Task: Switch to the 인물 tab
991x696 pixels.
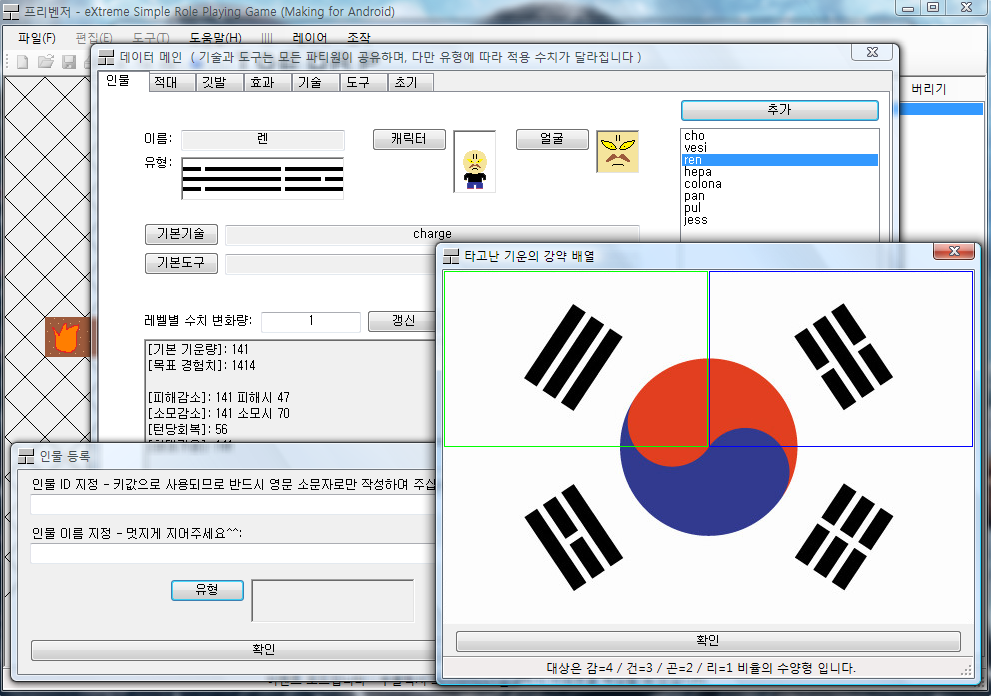Action: click(118, 81)
